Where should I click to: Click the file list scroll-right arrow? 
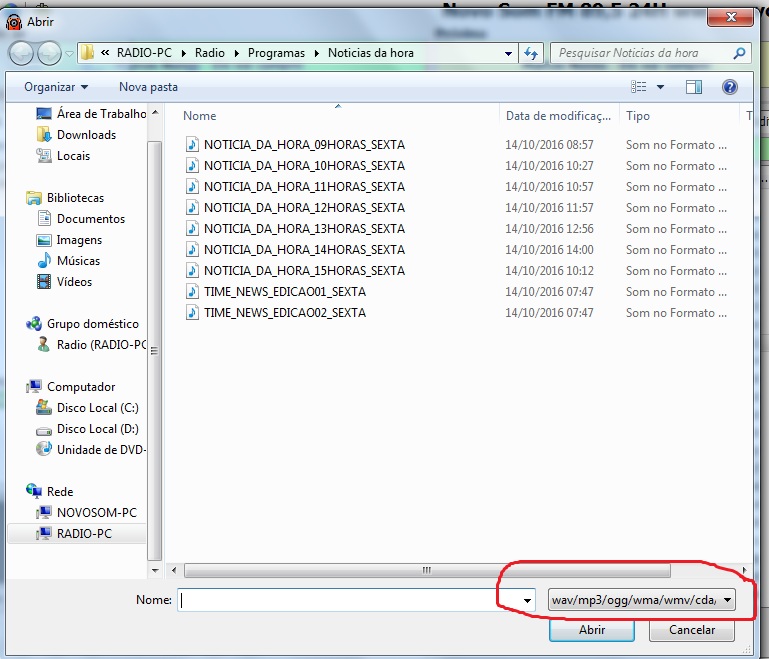point(744,570)
